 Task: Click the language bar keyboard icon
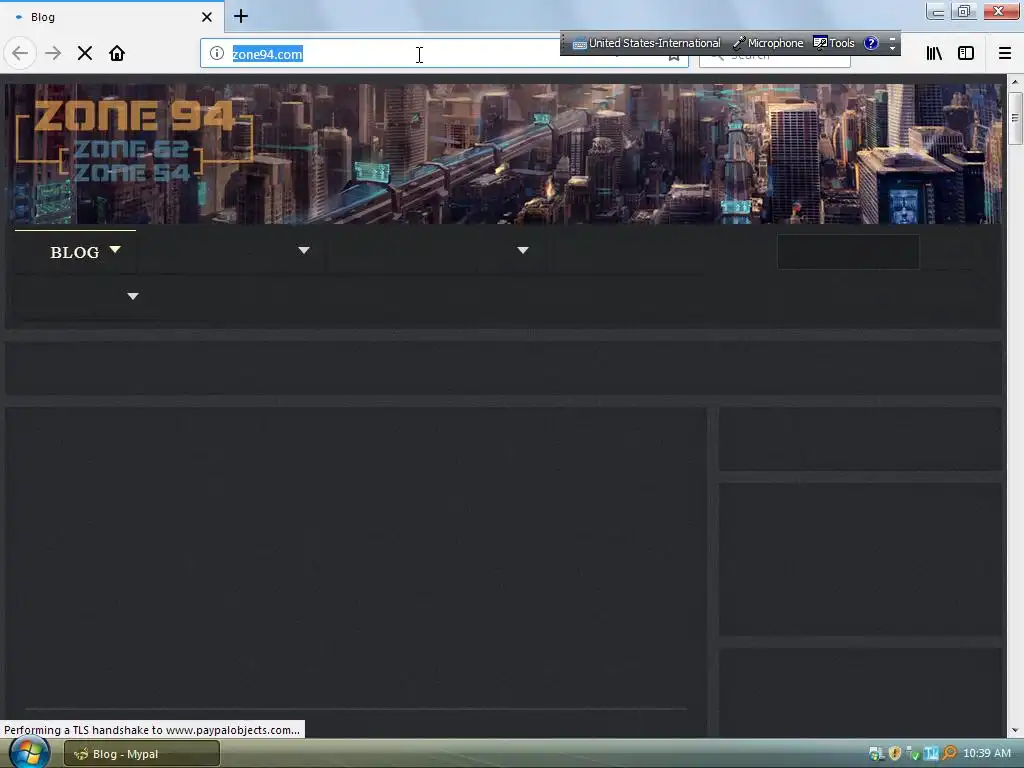click(579, 44)
